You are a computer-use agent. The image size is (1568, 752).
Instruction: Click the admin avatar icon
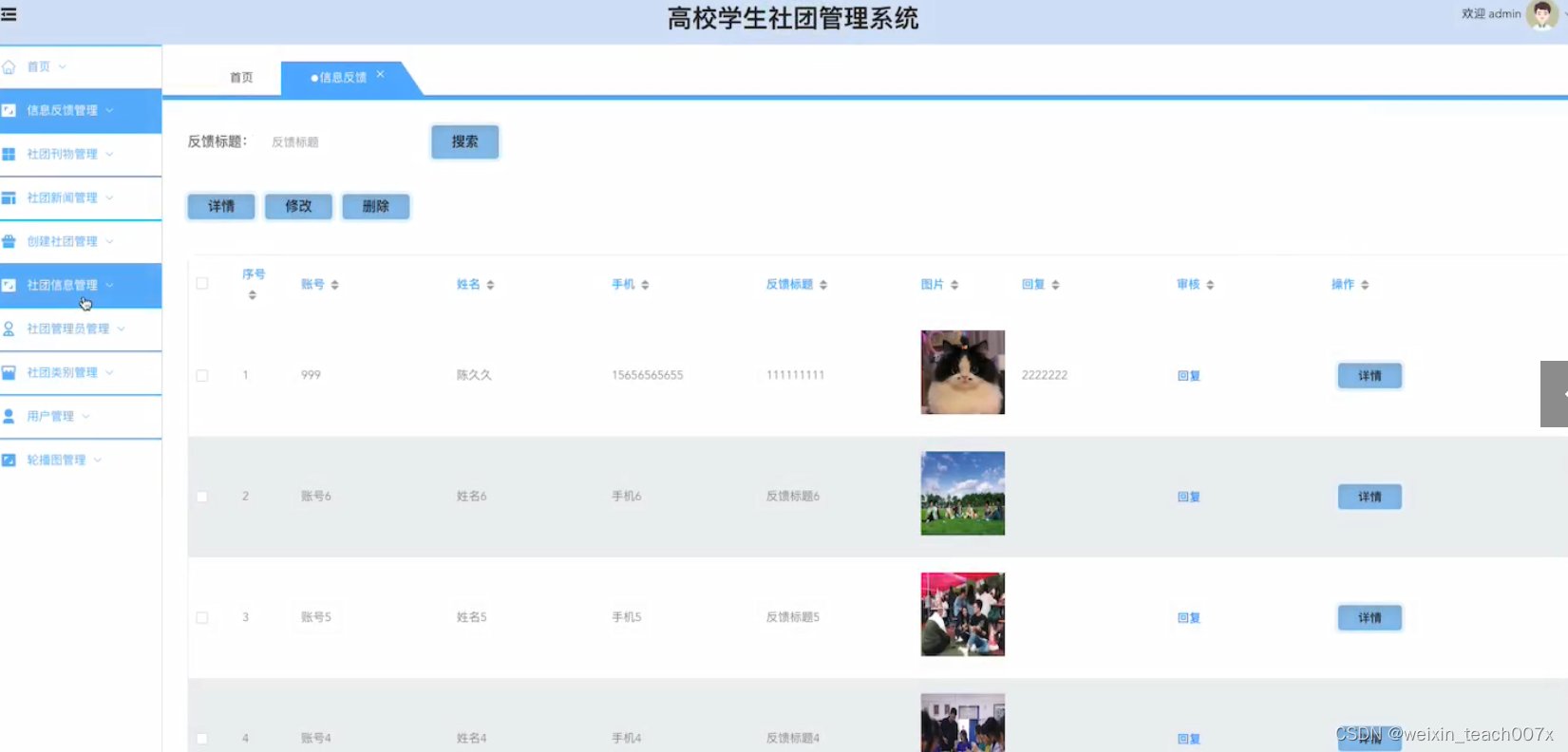[x=1541, y=14]
